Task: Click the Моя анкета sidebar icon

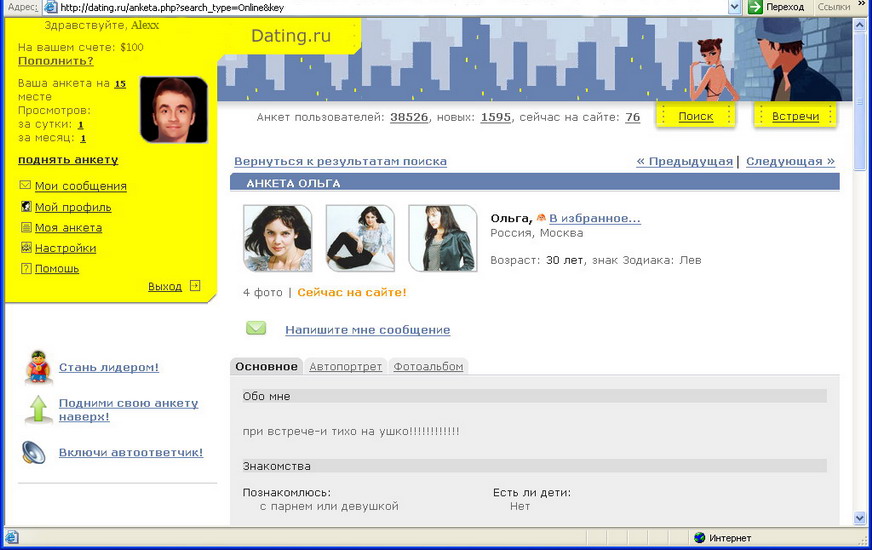Action: pos(26,228)
